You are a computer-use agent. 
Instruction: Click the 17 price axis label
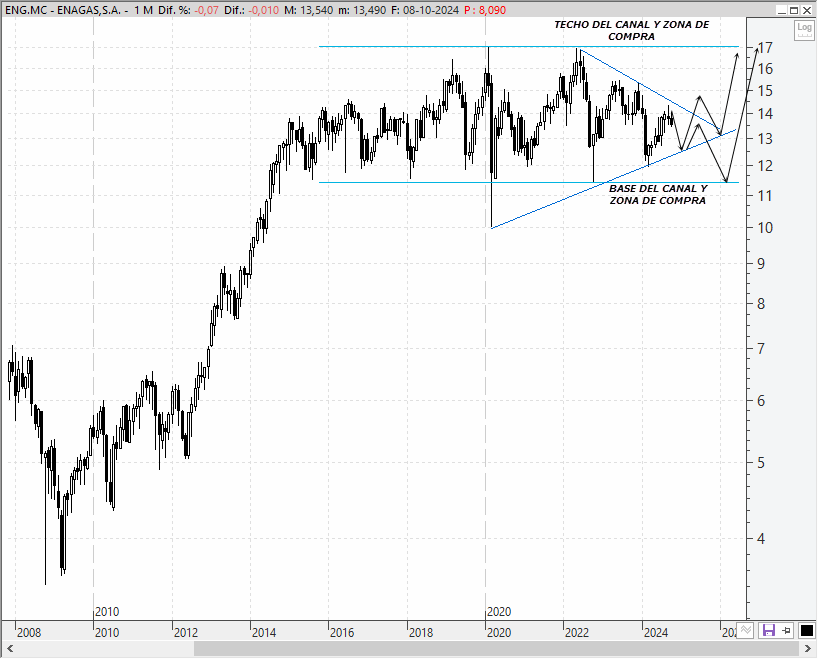[x=765, y=49]
